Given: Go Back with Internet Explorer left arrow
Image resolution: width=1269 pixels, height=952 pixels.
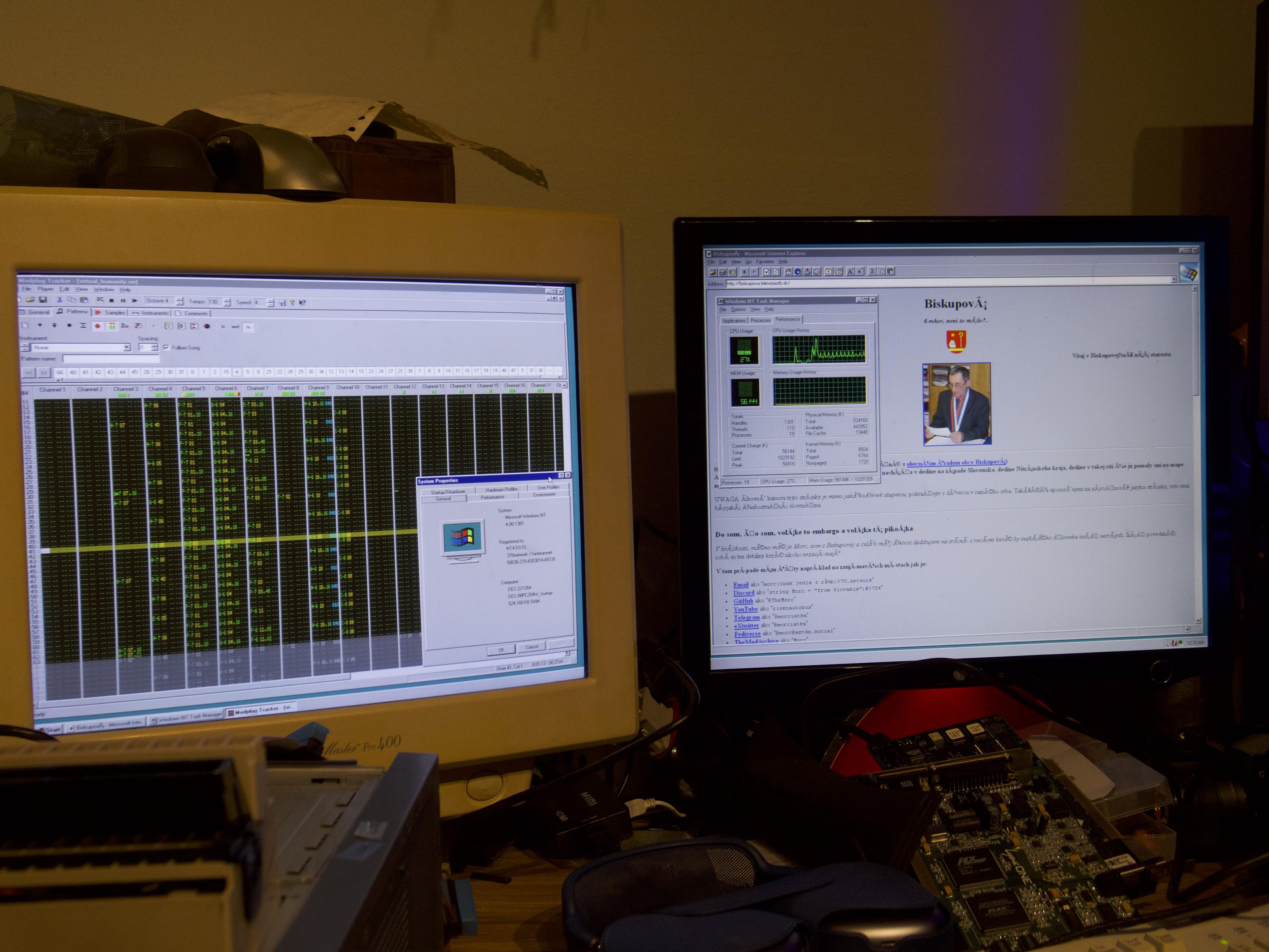Looking at the screenshot, I should tap(745, 272).
